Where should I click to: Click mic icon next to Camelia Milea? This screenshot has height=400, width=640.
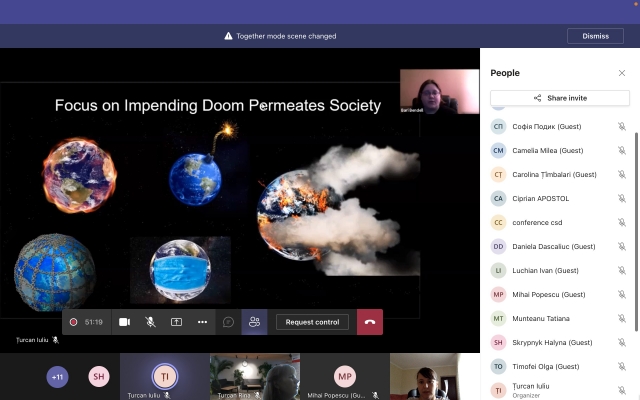[x=622, y=151]
